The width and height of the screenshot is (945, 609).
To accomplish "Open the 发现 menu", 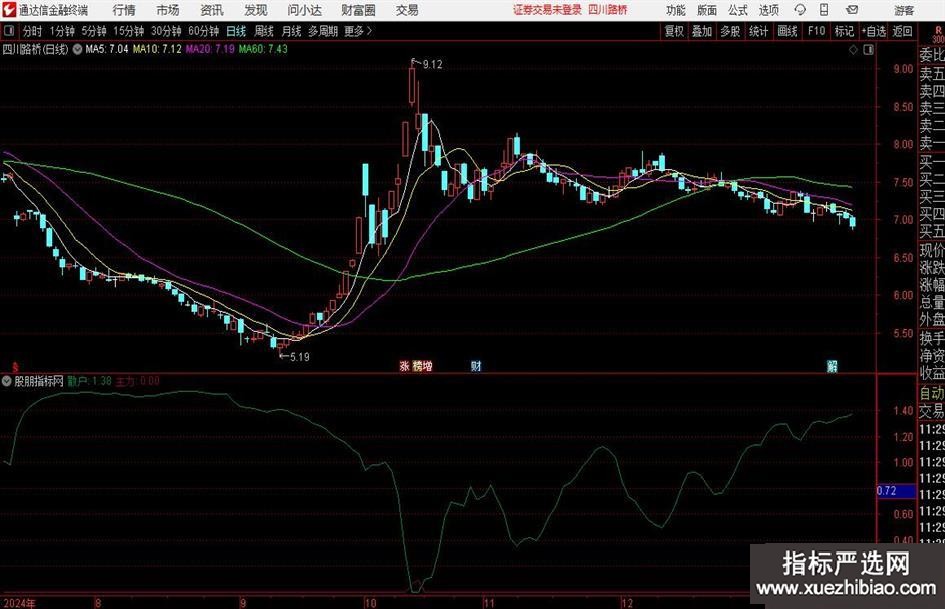I will [256, 10].
